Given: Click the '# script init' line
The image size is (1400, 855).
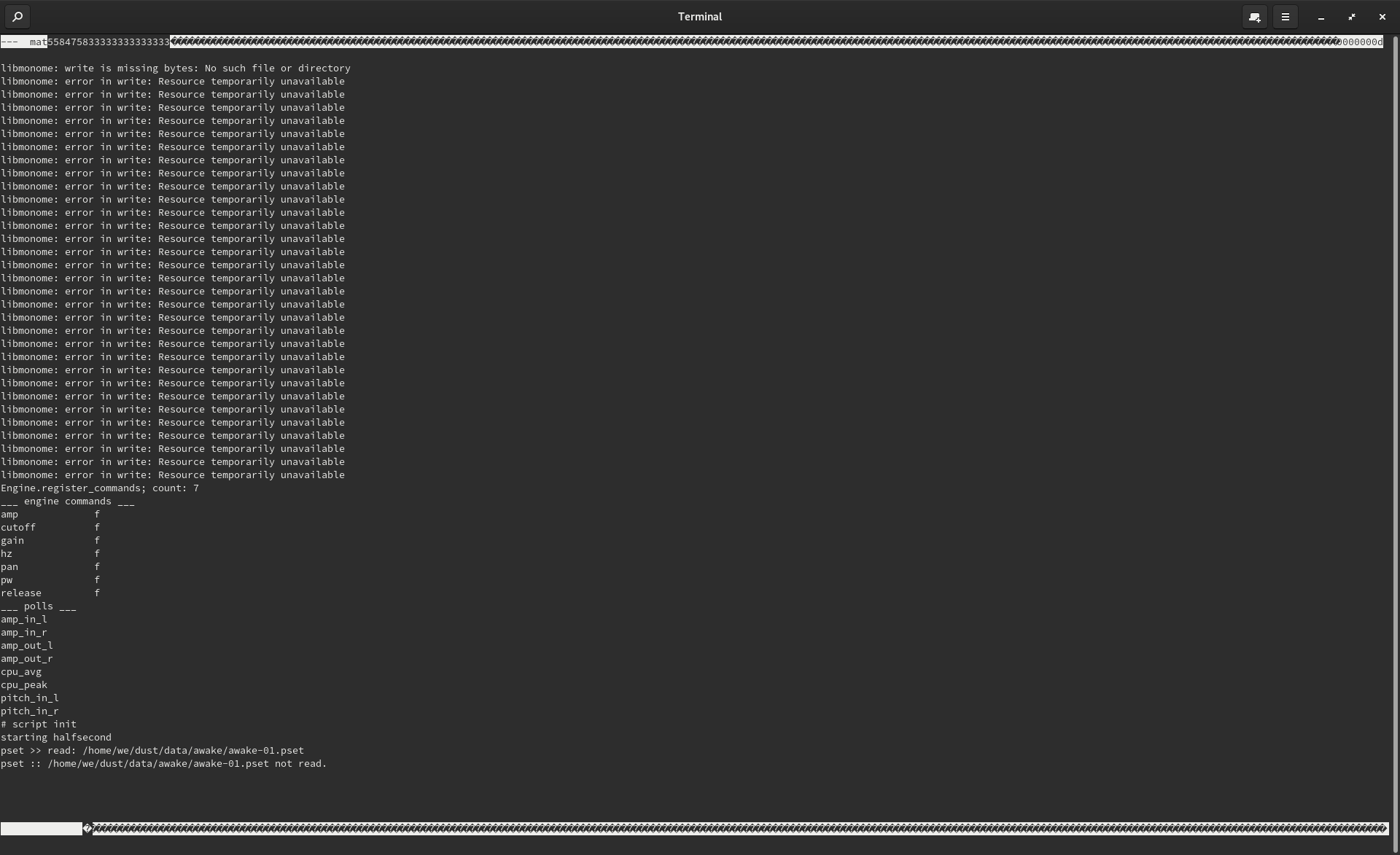Looking at the screenshot, I should 39,724.
